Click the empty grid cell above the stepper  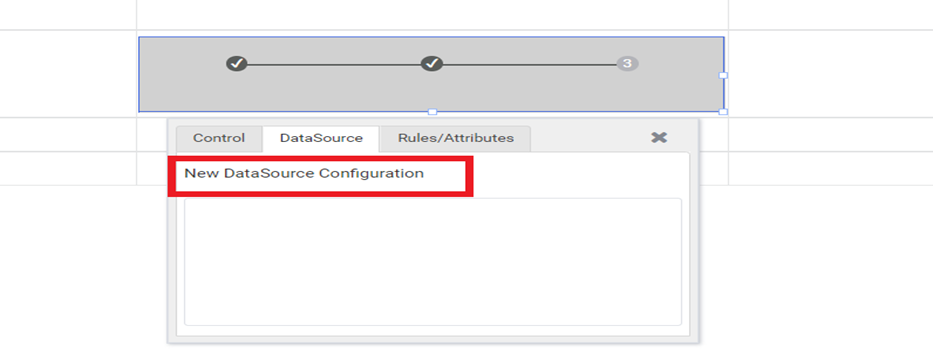[433, 14]
